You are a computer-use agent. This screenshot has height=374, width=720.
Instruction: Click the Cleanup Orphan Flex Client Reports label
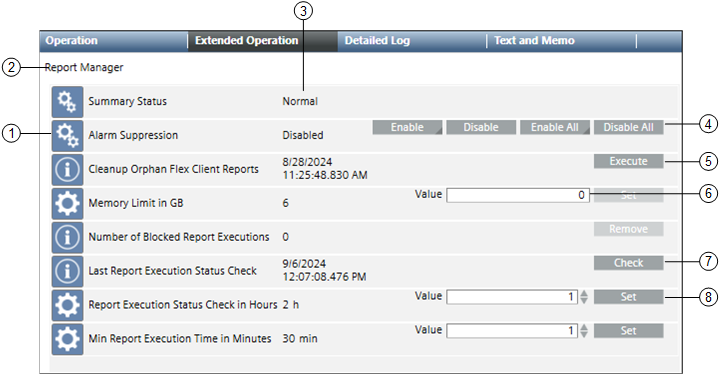174,170
